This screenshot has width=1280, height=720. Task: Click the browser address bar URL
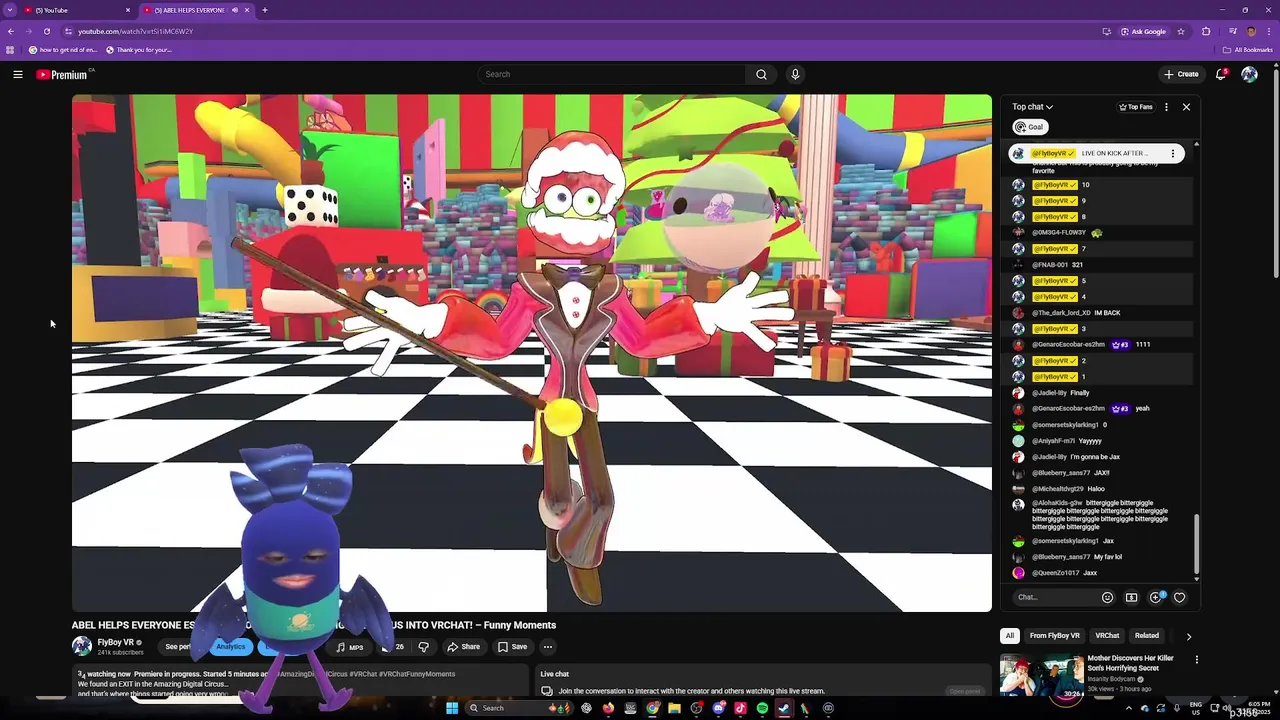[135, 31]
